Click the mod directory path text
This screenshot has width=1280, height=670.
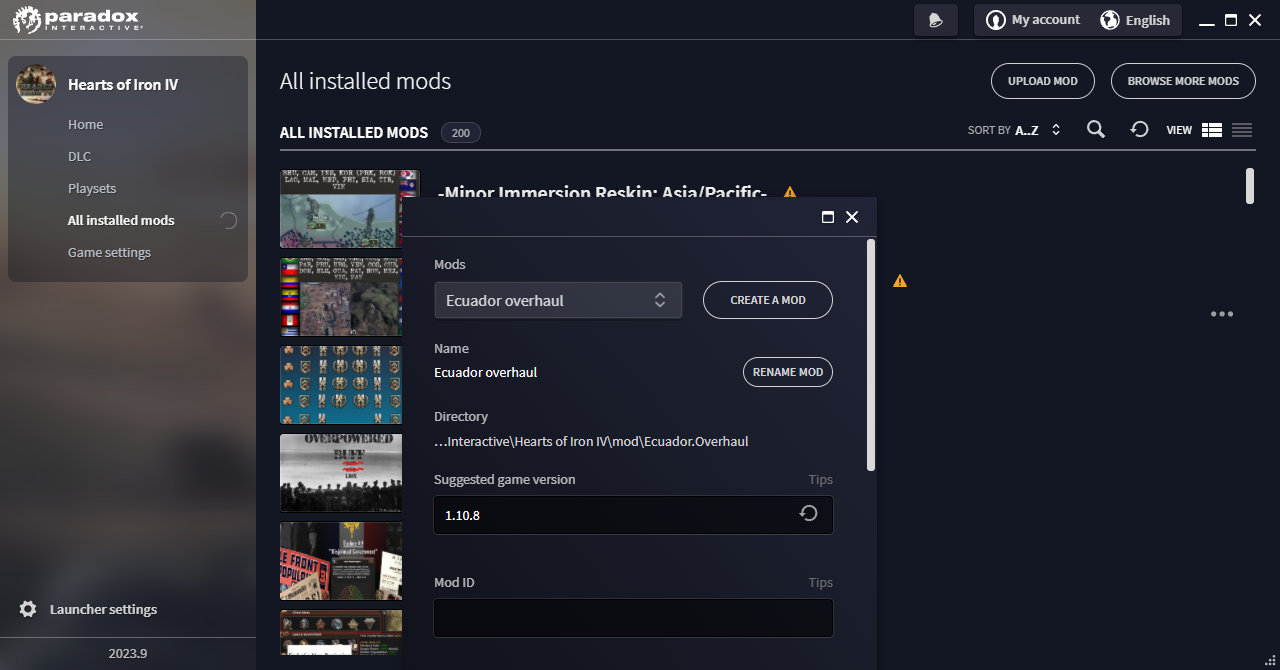[591, 441]
